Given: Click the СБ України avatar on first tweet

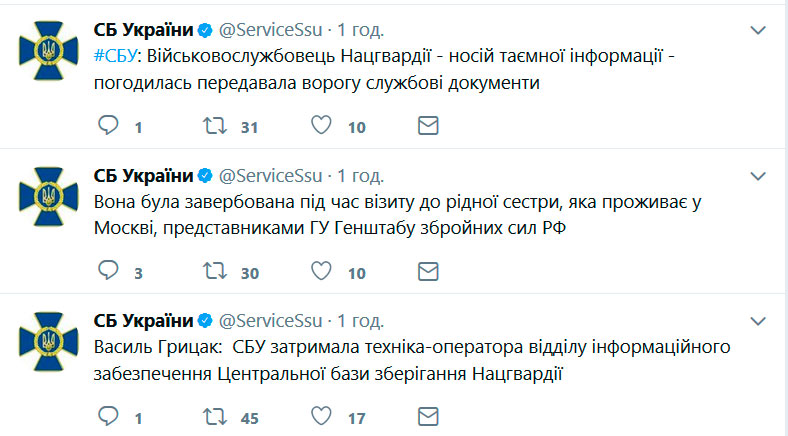Looking at the screenshot, I should tap(47, 47).
